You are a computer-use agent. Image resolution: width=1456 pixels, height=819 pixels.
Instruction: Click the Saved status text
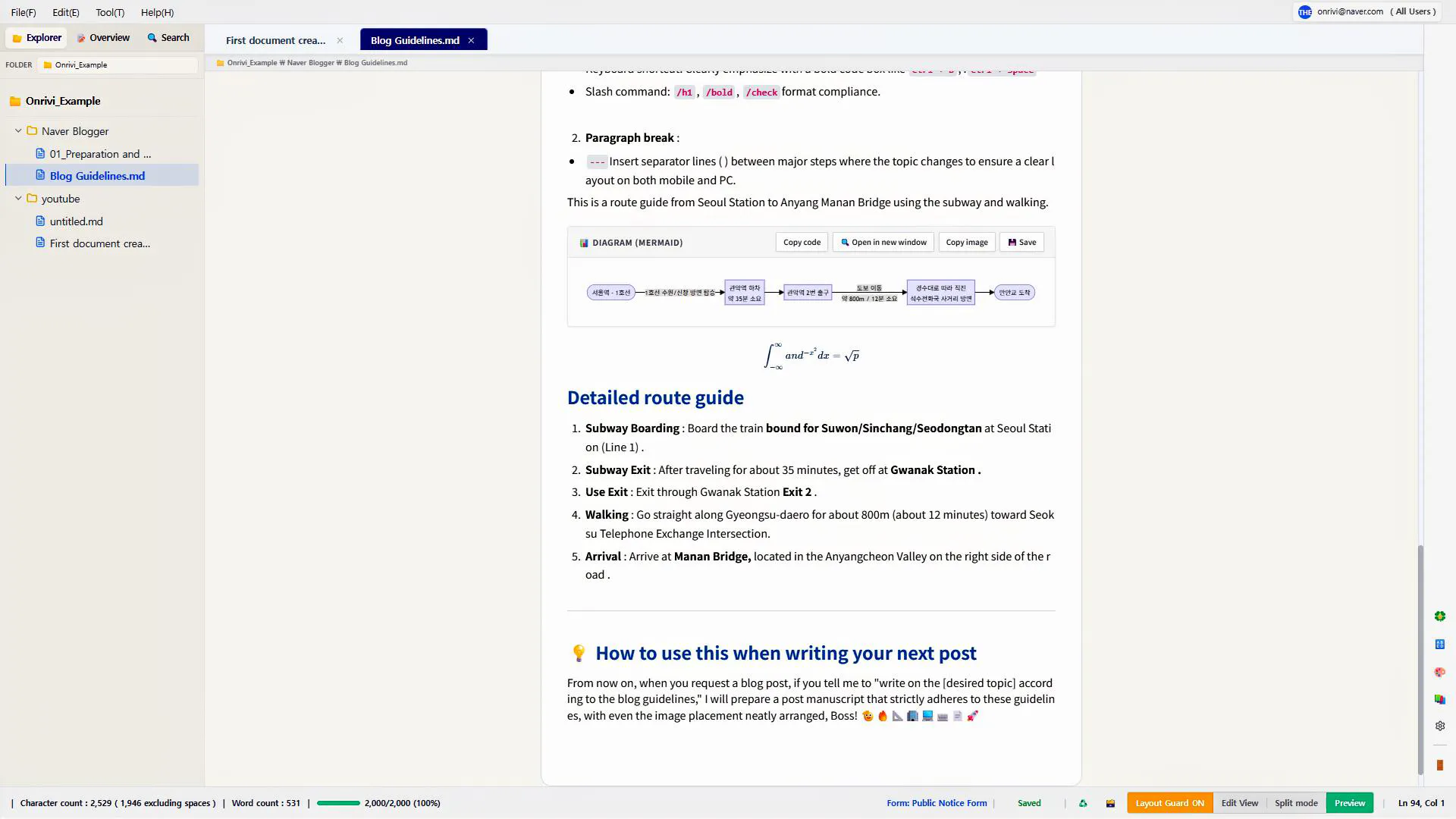click(1029, 803)
